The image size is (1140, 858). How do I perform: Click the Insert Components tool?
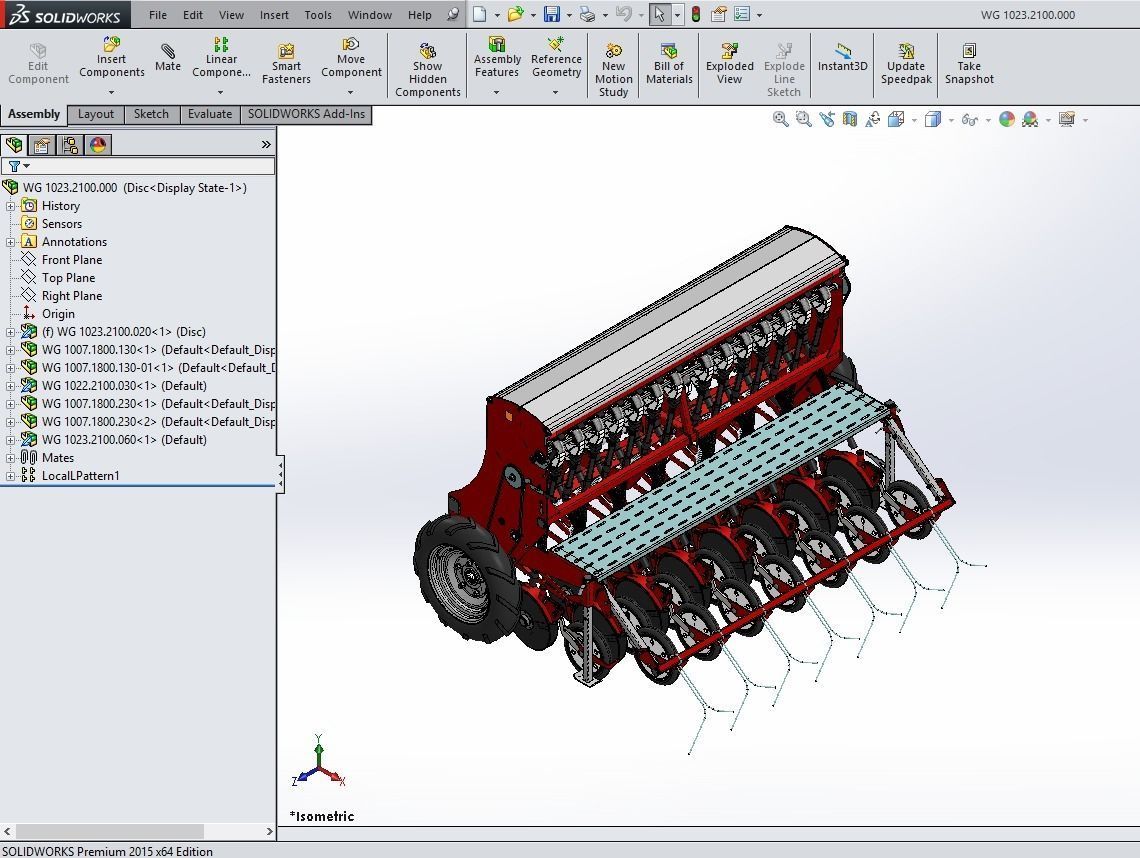(x=111, y=57)
